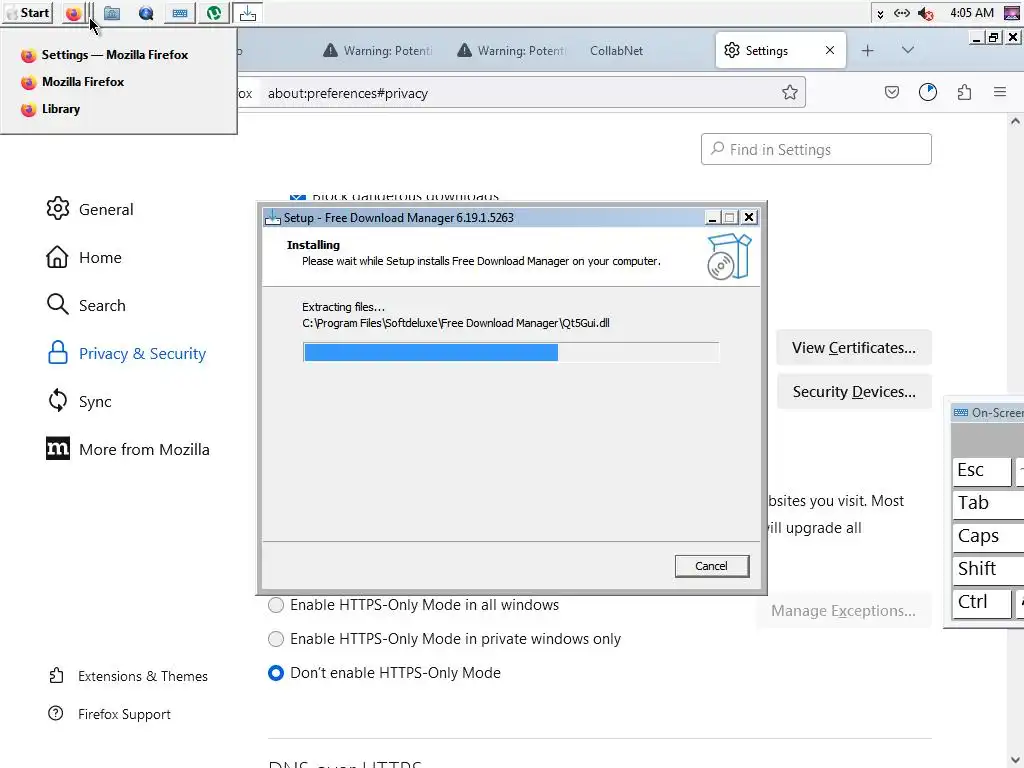Go to Home settings category

tap(84, 257)
